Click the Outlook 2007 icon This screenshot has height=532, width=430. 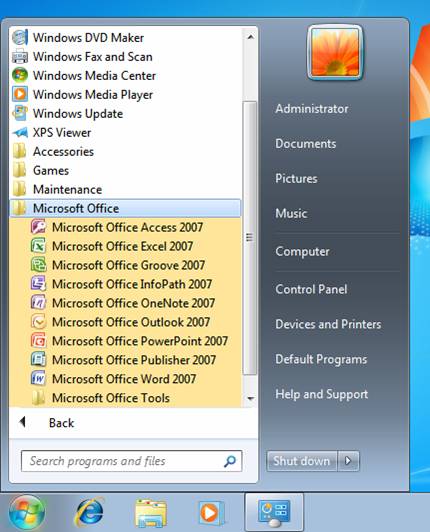38,322
